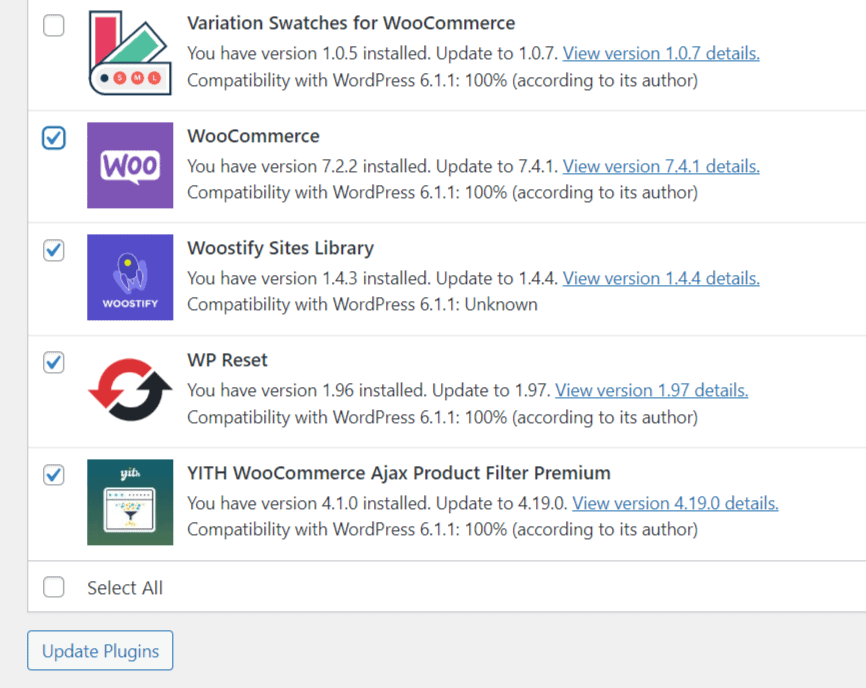Uncheck the WP Reset checkbox
The width and height of the screenshot is (866, 688).
(x=54, y=363)
